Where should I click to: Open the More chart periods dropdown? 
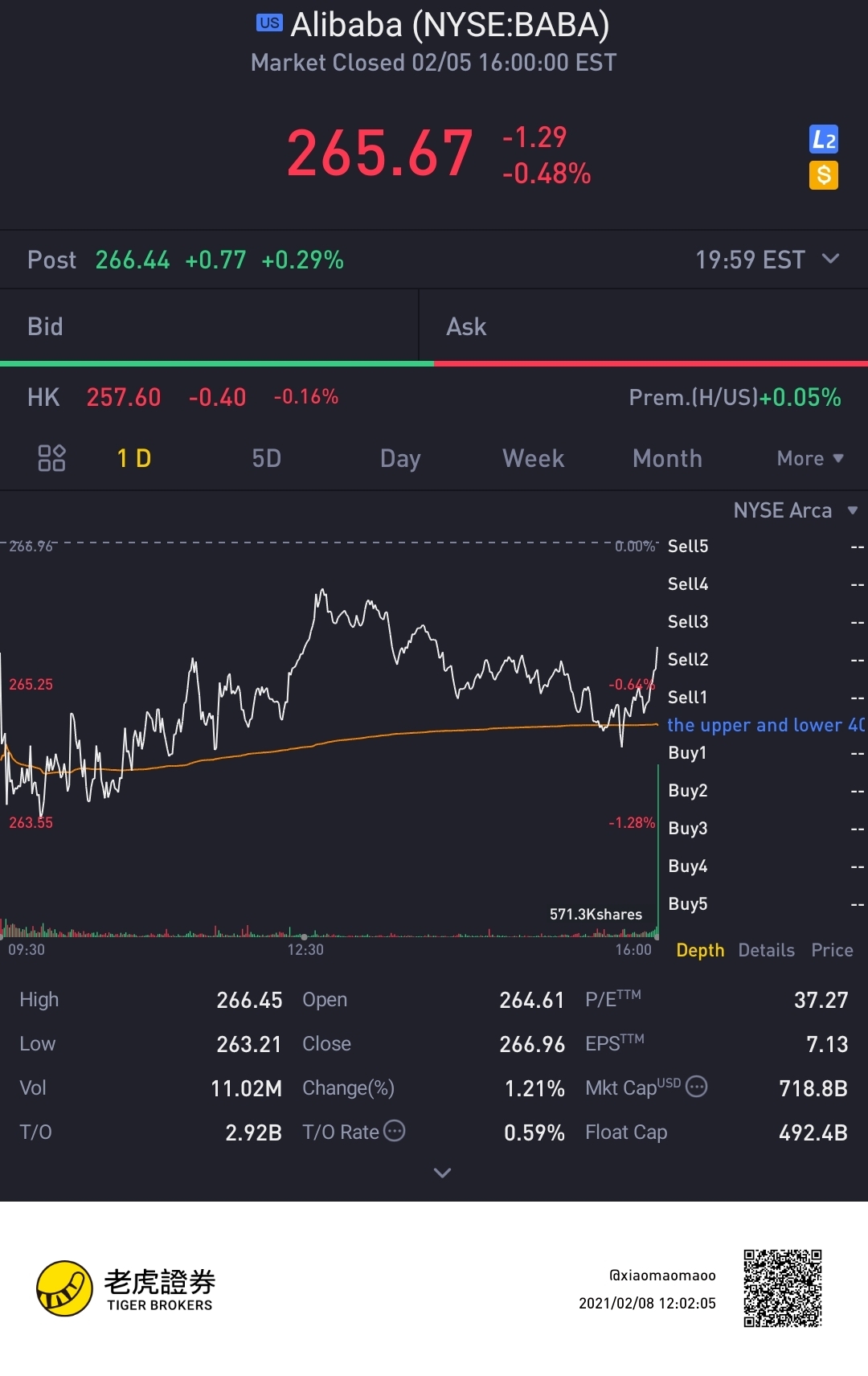pos(809,458)
